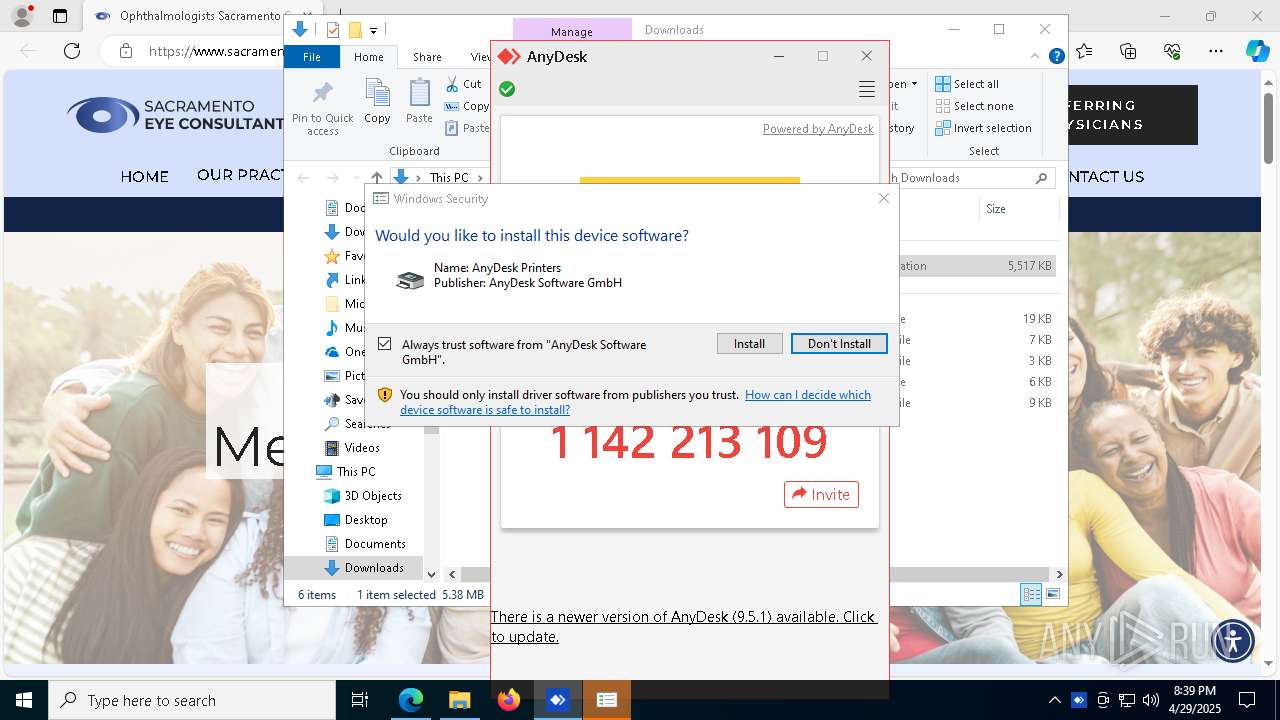Select Videos in the navigation tree
Image resolution: width=1280 pixels, height=720 pixels.
[x=362, y=448]
